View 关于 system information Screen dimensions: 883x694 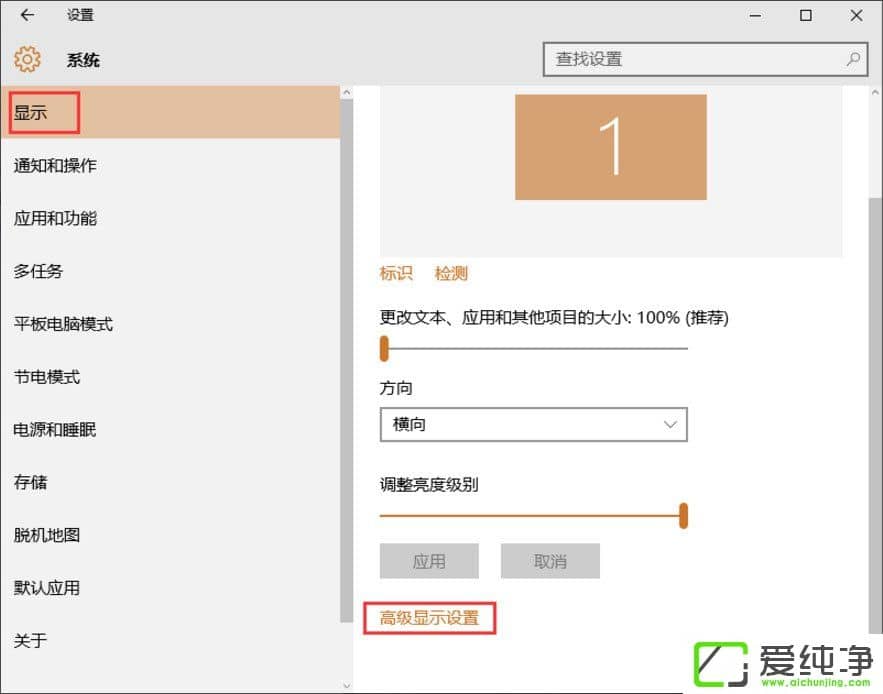pos(30,640)
